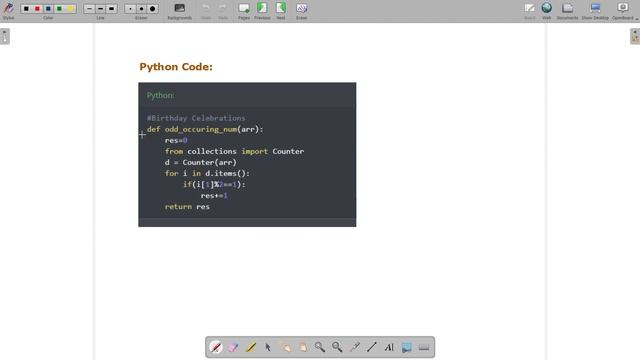
Task: Open the Backgrounds chooser
Action: pos(180,11)
